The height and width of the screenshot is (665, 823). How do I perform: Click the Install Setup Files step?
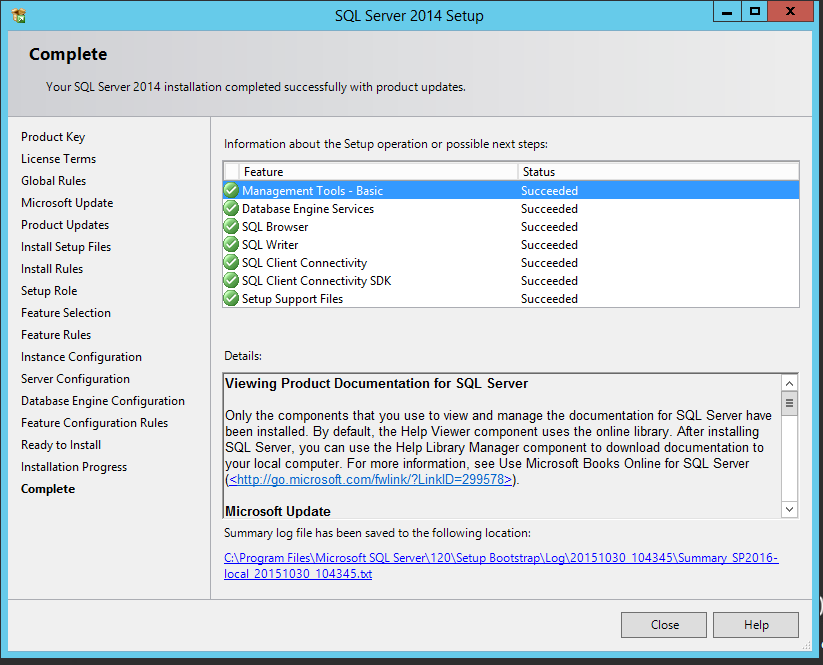(x=66, y=247)
